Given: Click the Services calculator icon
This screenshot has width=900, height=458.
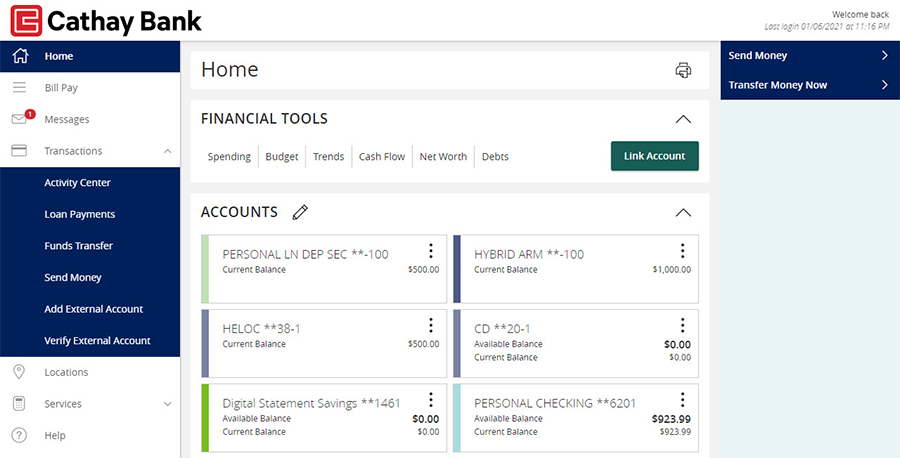Looking at the screenshot, I should (19, 403).
